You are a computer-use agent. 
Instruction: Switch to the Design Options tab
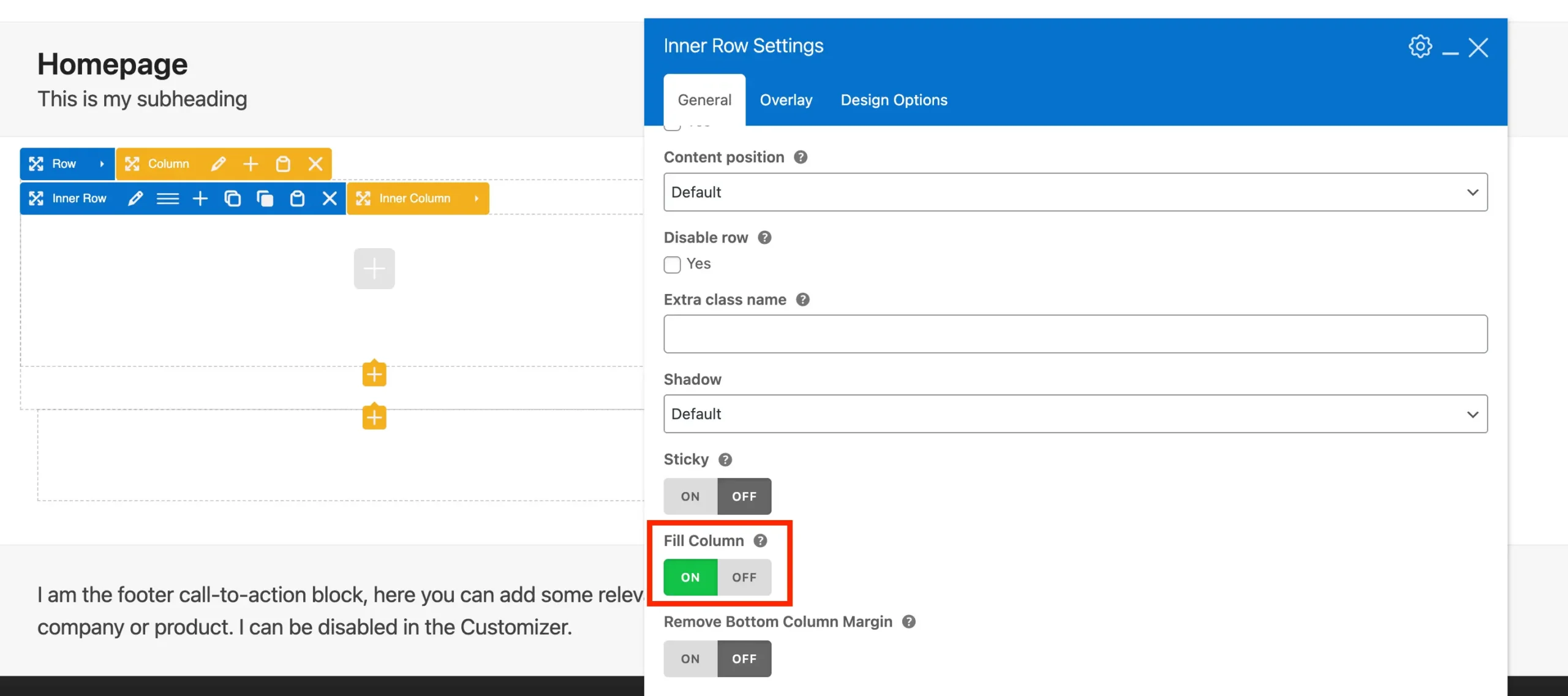click(x=894, y=100)
